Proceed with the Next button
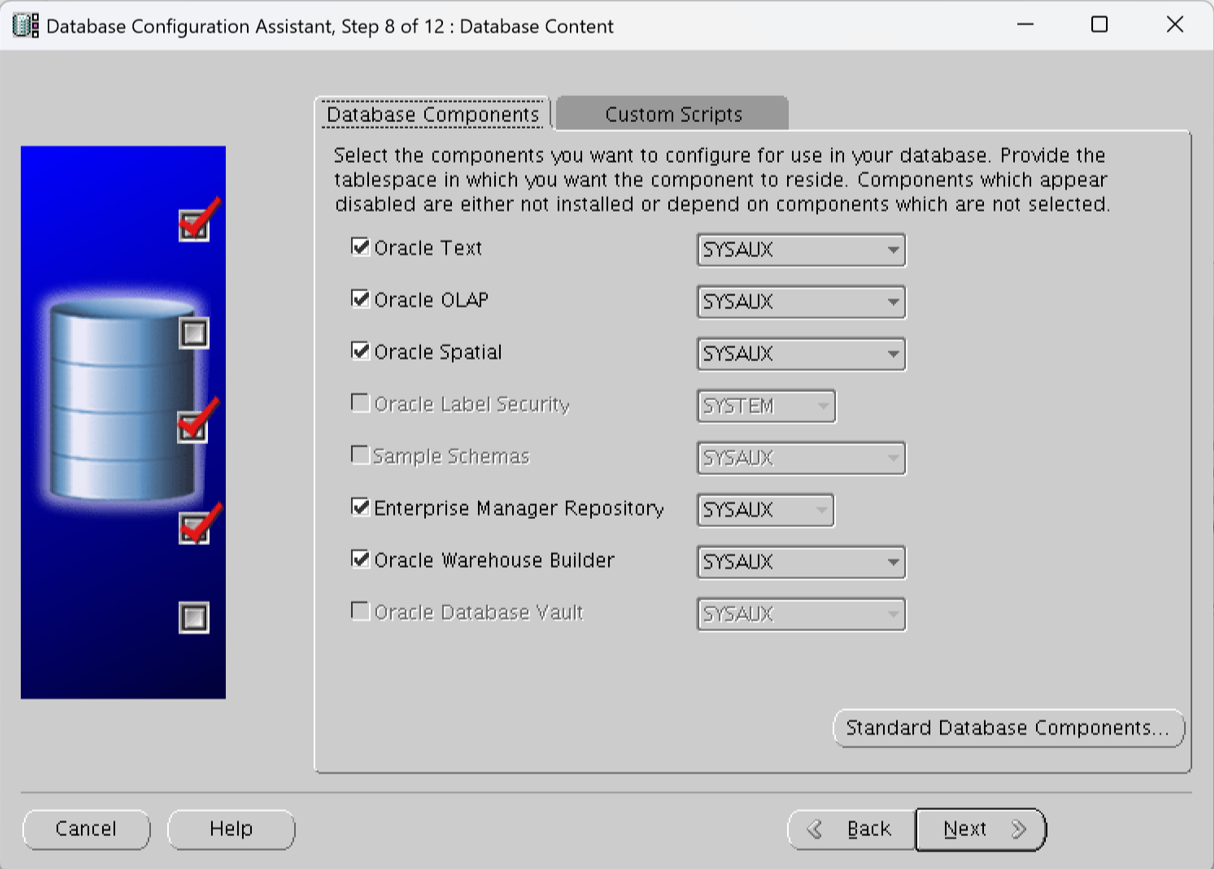1214x869 pixels. pos(981,829)
